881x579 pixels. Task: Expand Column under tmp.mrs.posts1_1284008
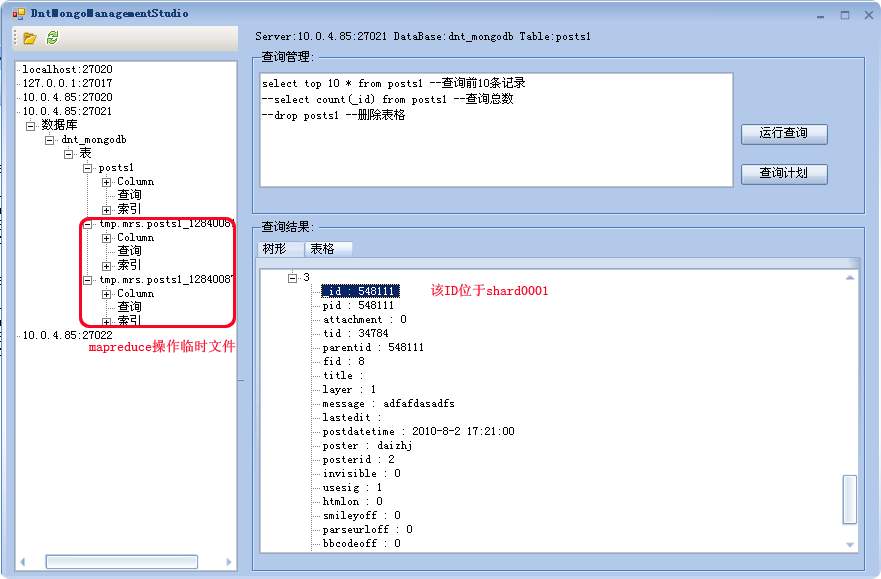click(106, 294)
